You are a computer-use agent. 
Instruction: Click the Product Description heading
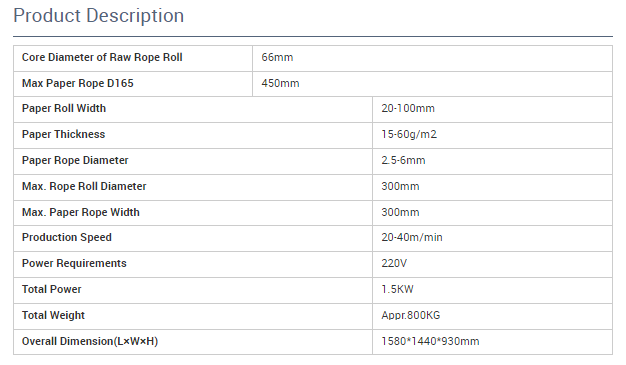[99, 16]
